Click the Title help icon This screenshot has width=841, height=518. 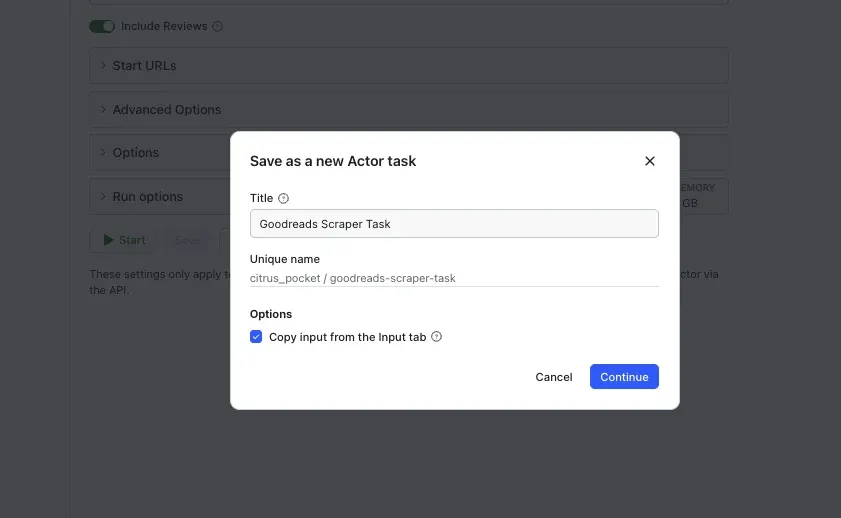[283, 198]
